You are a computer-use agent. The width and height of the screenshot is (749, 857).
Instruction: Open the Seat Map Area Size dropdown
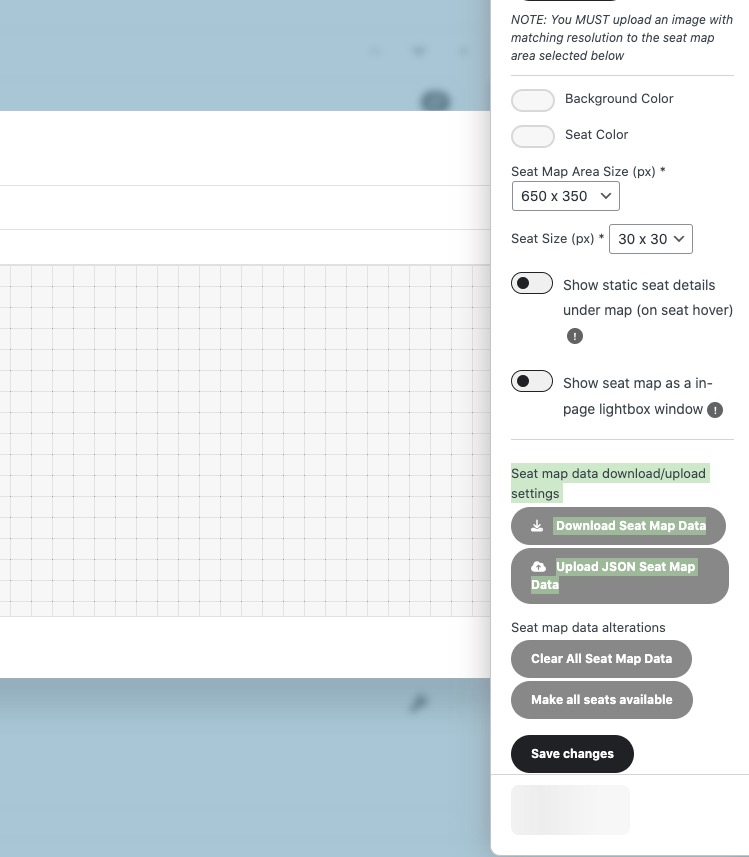(565, 196)
